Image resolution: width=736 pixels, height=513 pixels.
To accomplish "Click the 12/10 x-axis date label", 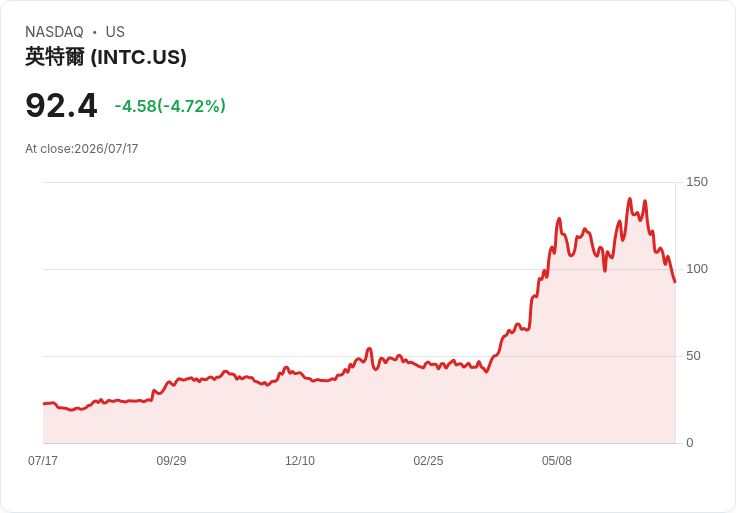I will click(x=300, y=460).
